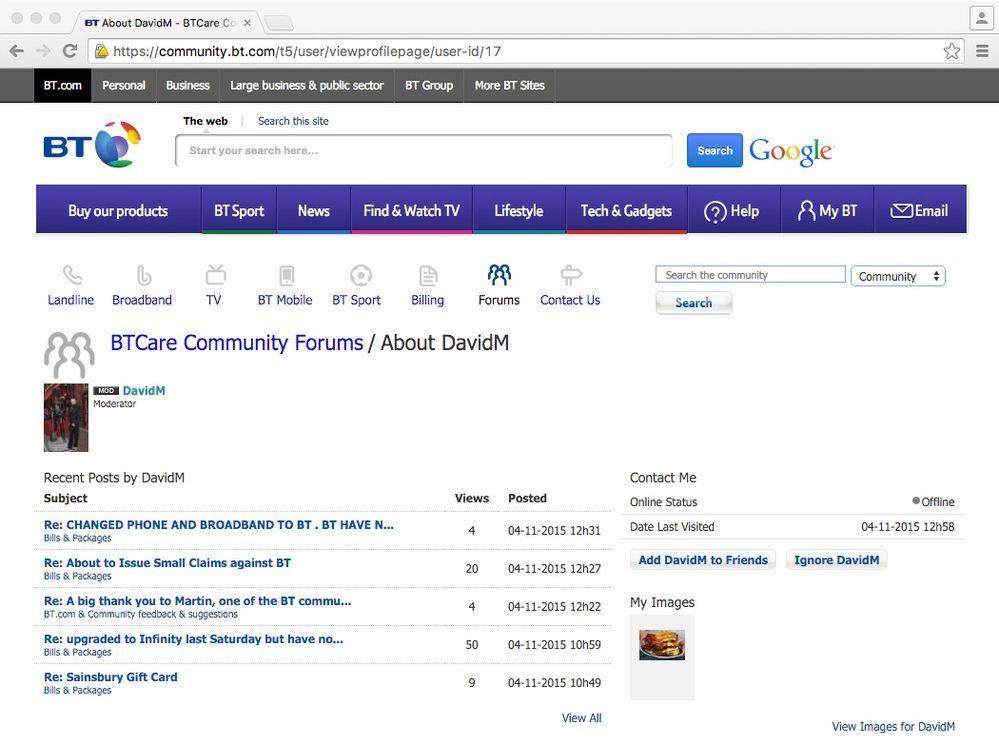Viewport: 999px width, 745px height.
Task: Select Personal in top bar
Action: [124, 85]
